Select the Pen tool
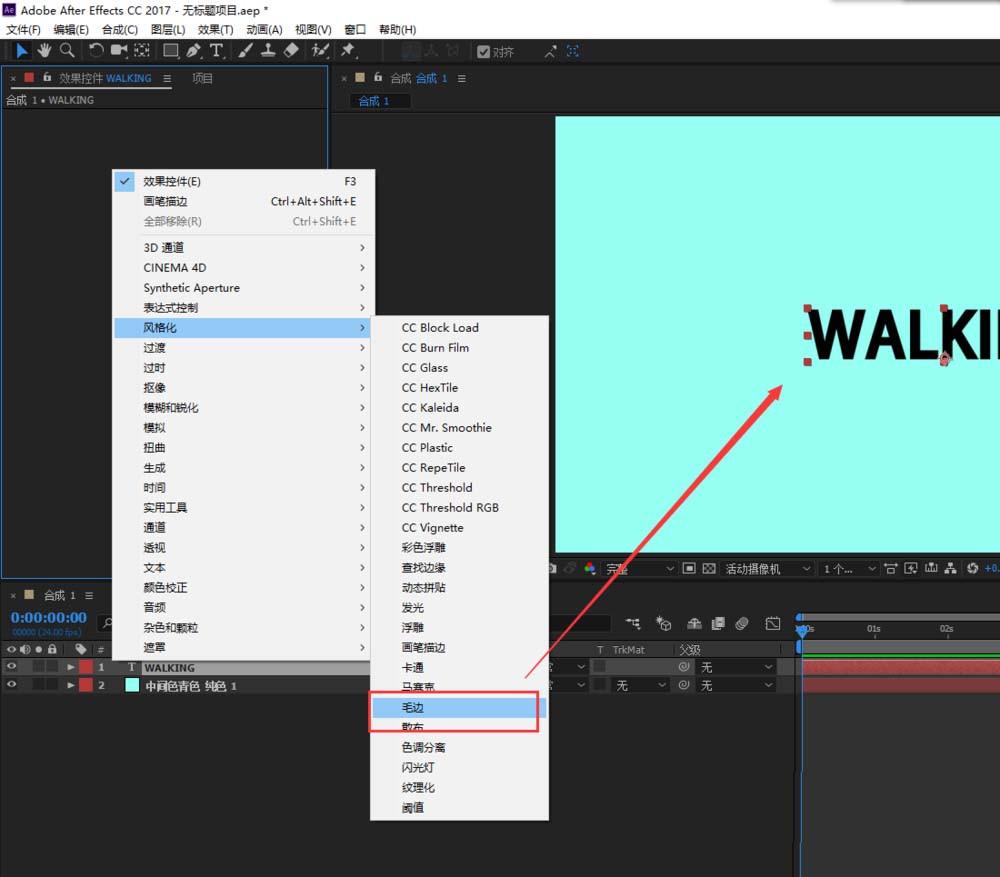This screenshot has width=1000, height=877. click(x=193, y=51)
